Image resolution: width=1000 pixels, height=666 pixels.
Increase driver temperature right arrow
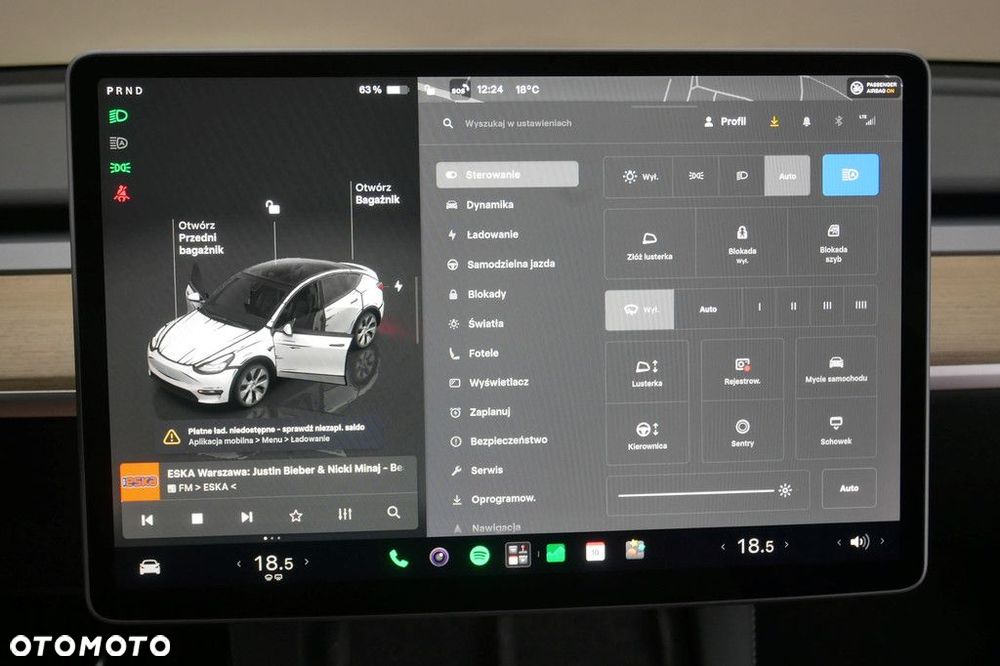pyautogui.click(x=307, y=561)
